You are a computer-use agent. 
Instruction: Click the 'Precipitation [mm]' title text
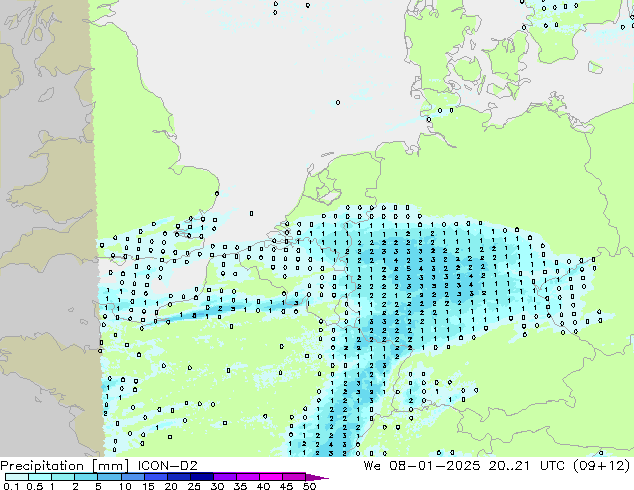point(64,466)
